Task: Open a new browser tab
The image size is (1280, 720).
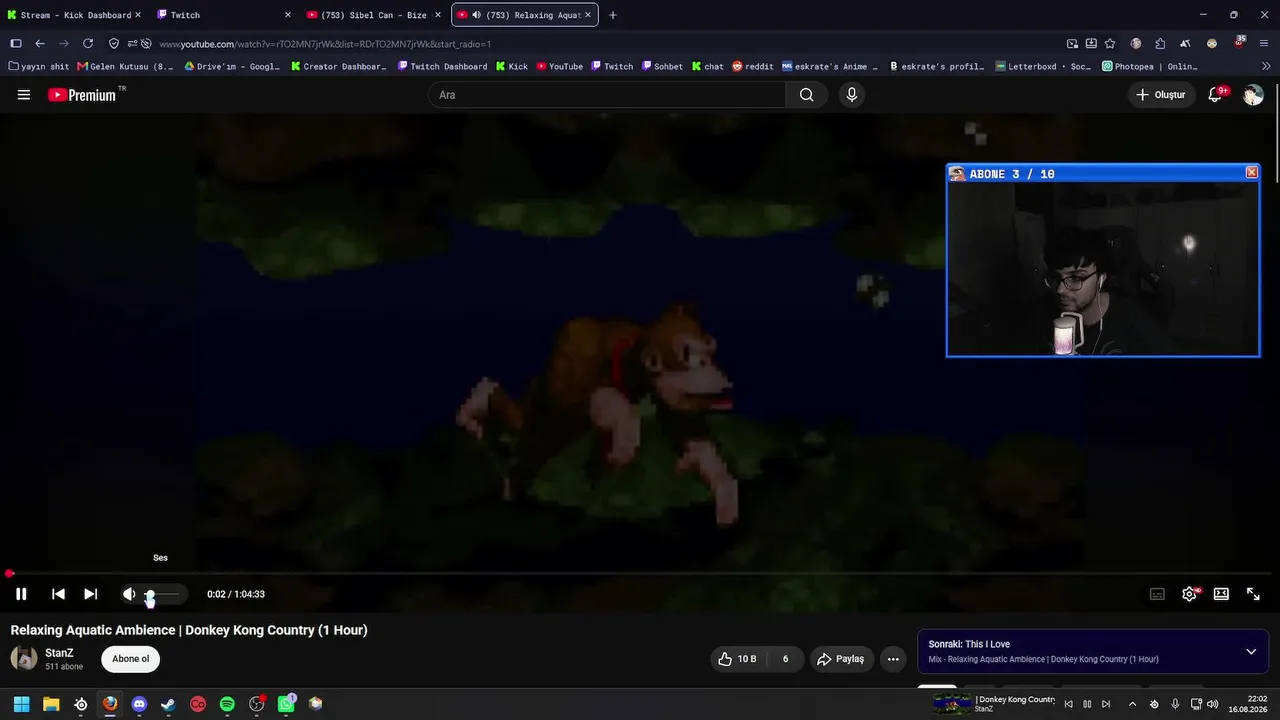Action: point(613,15)
